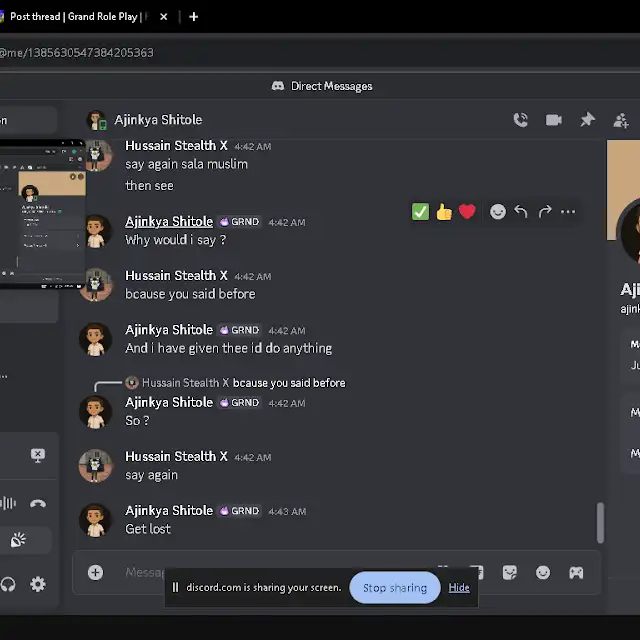Image resolution: width=640 pixels, height=640 pixels.
Task: Open User Settings gear icon
Action: click(38, 584)
